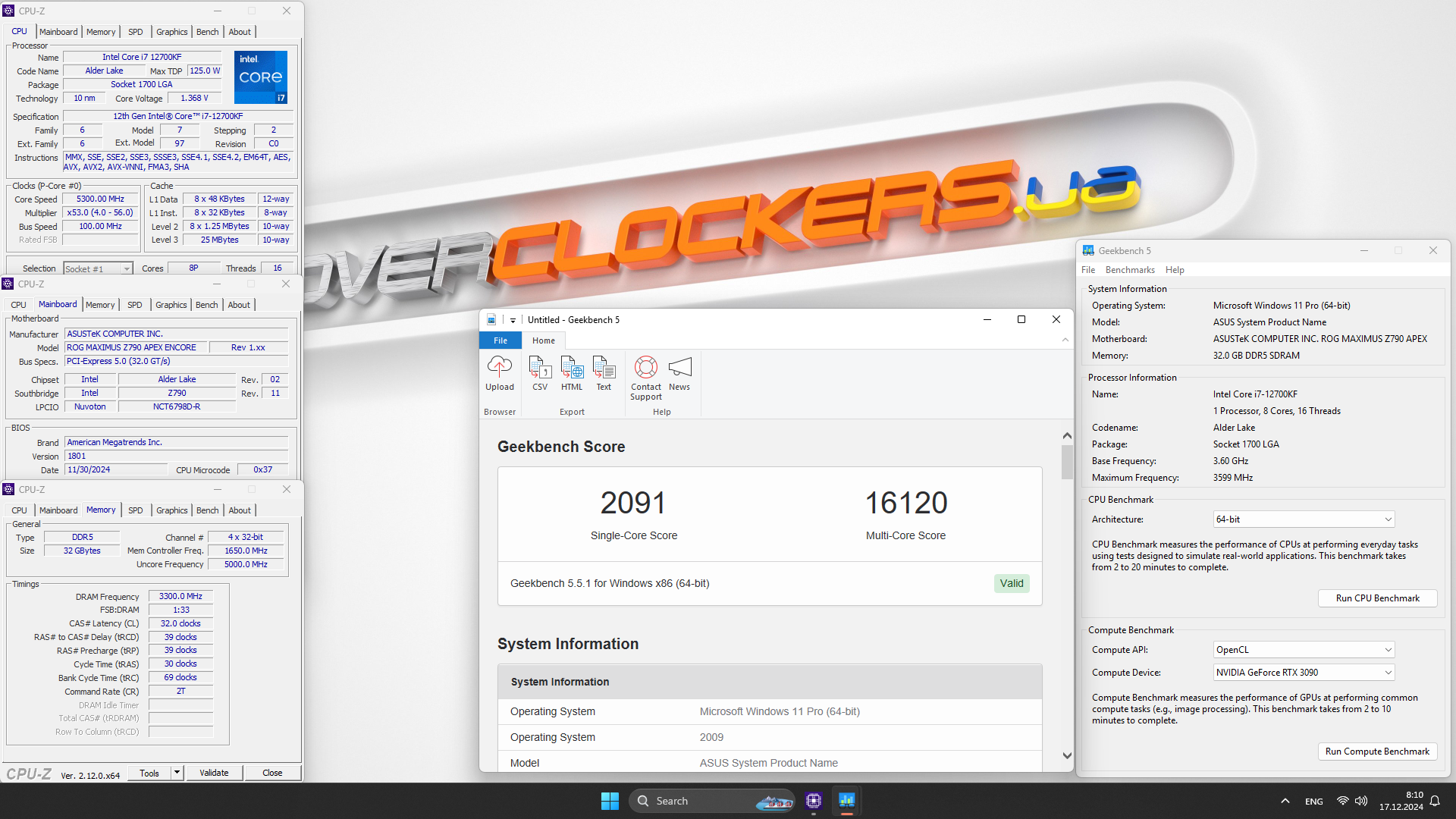Open File menu in Geekbench 5 window

coord(1088,270)
